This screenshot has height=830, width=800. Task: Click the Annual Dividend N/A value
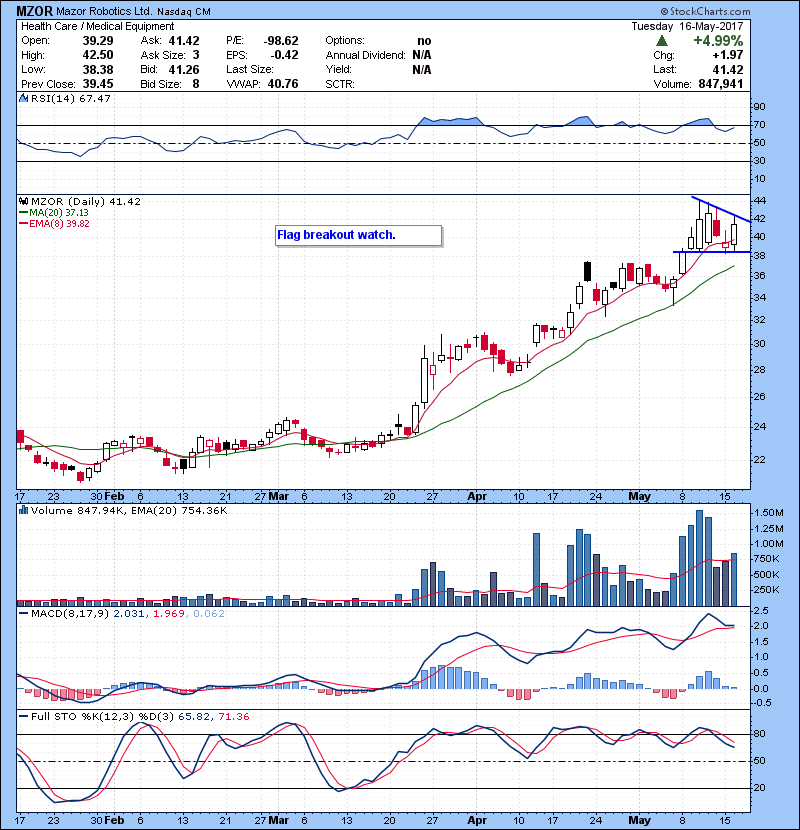click(421, 55)
